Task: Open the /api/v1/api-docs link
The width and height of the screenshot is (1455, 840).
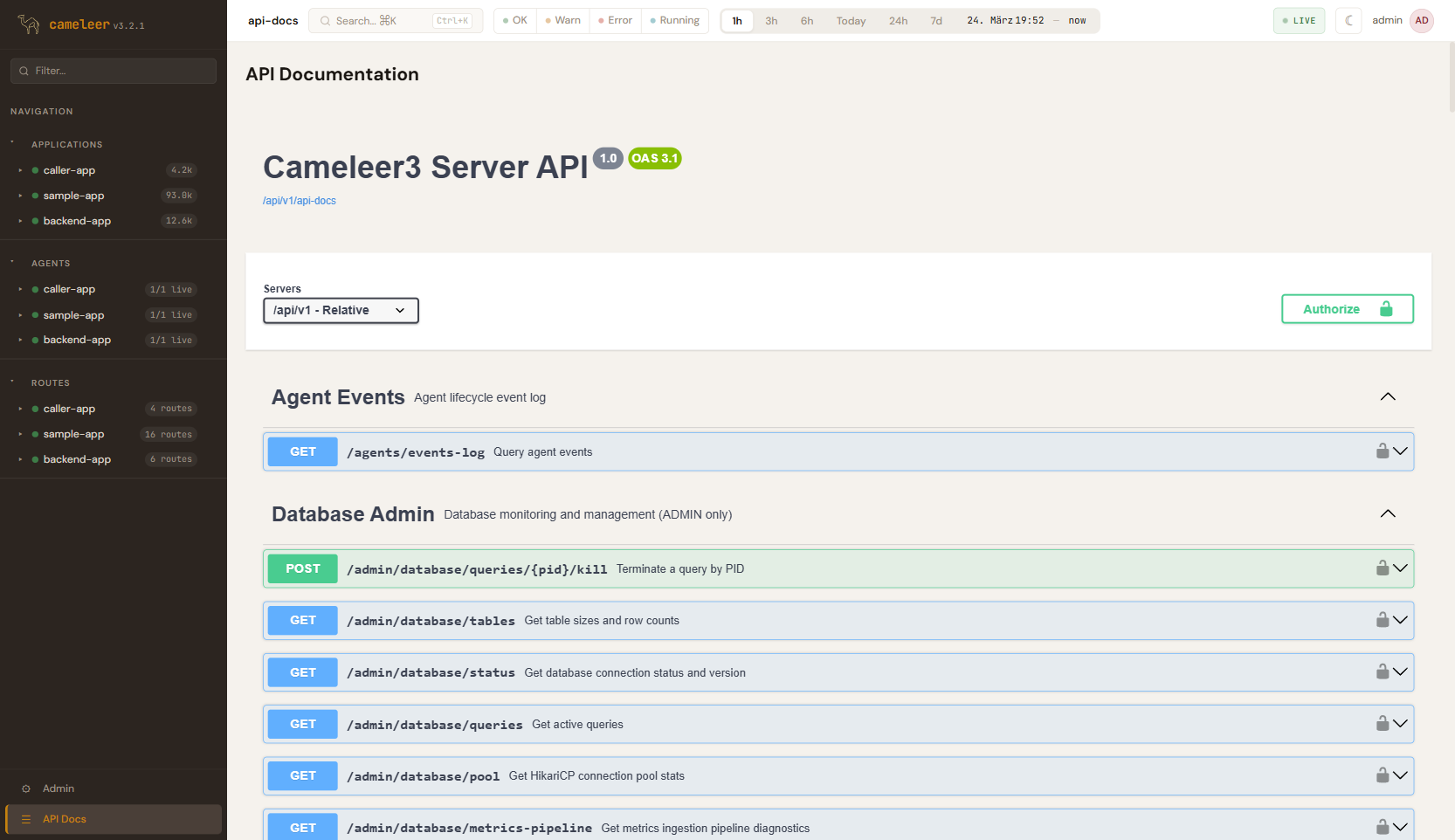Action: [300, 201]
